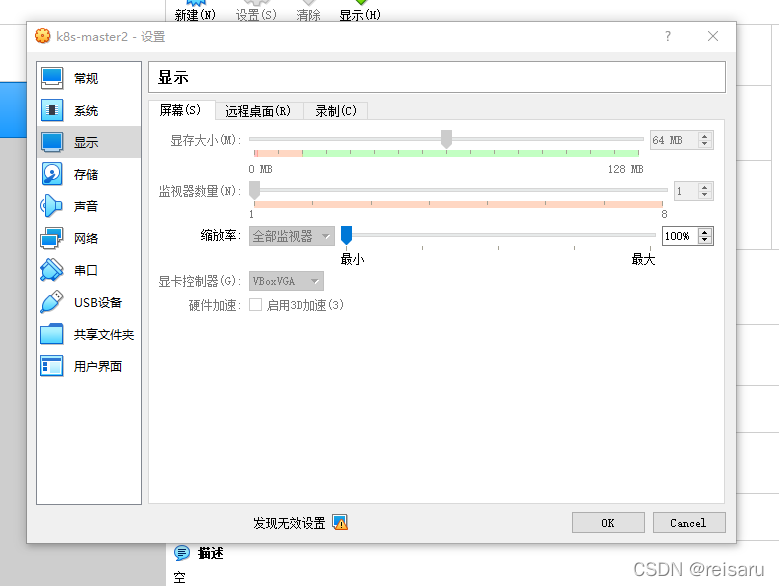Enable 启用3D加速 checkbox
779x586 pixels.
[x=255, y=304]
